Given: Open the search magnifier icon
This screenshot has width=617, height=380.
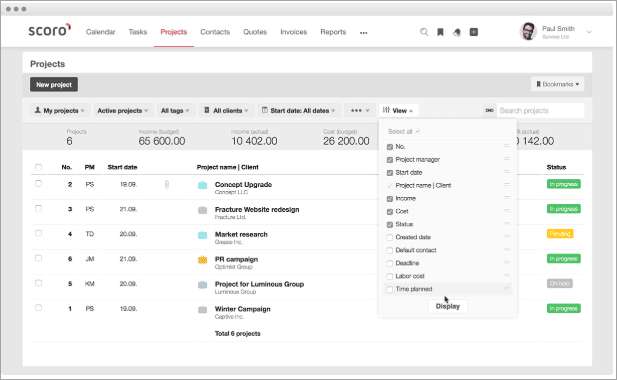Looking at the screenshot, I should tap(424, 32).
